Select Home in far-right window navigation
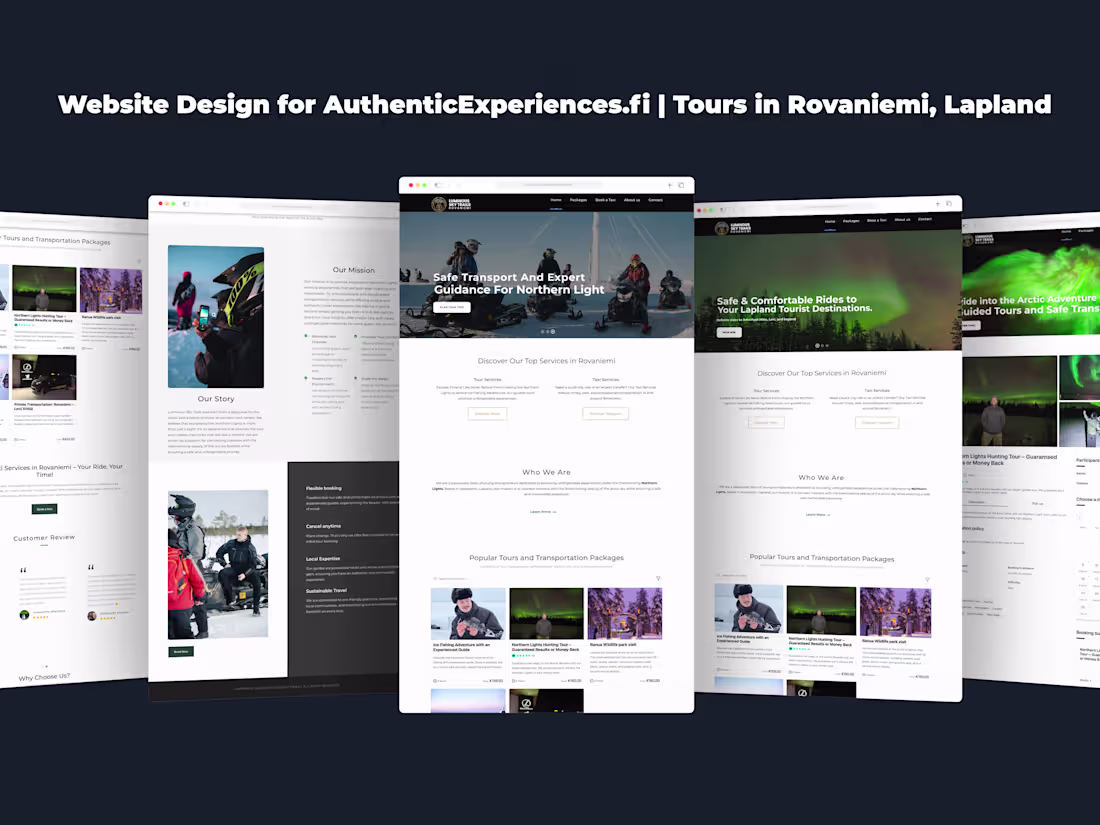This screenshot has width=1100, height=825. coord(1066,232)
